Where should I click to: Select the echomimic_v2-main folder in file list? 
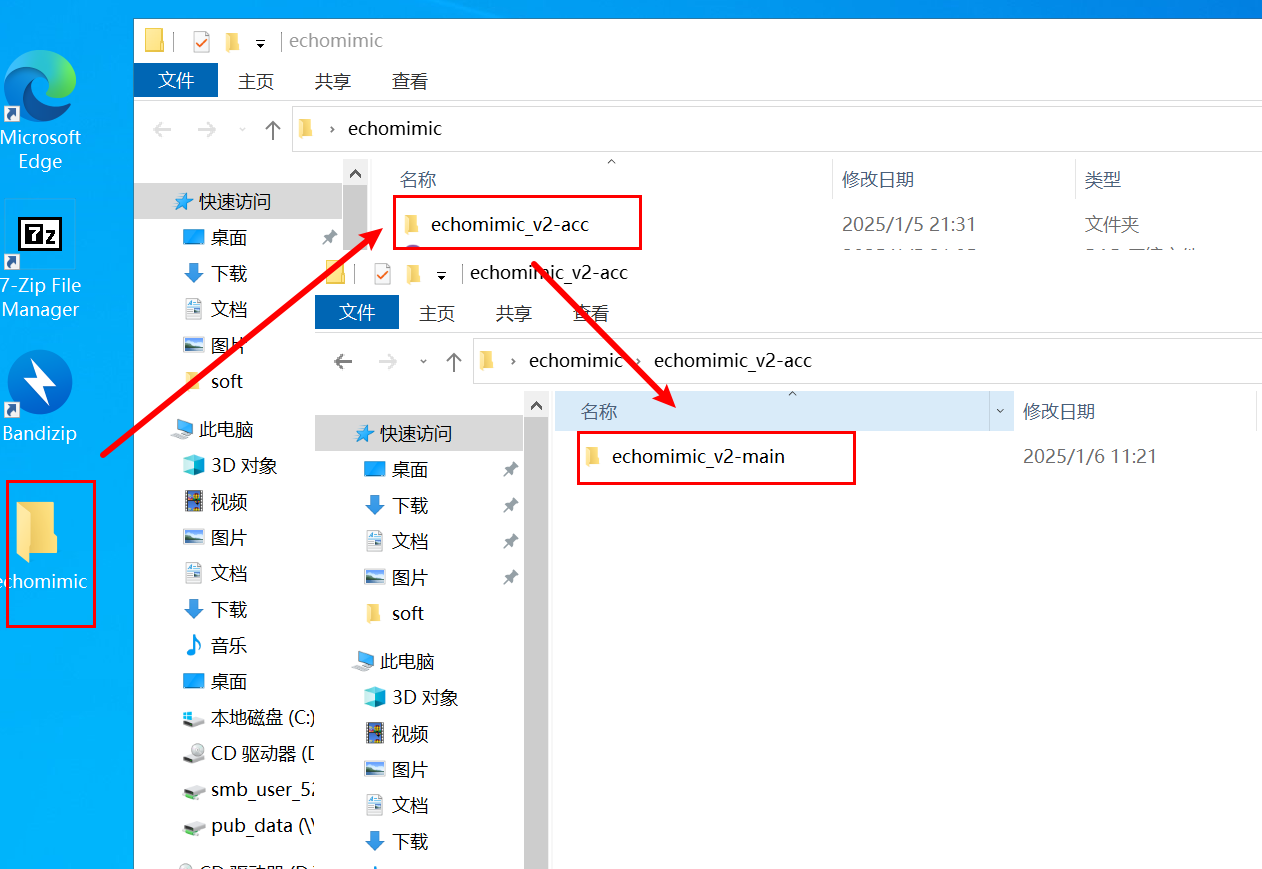698,456
